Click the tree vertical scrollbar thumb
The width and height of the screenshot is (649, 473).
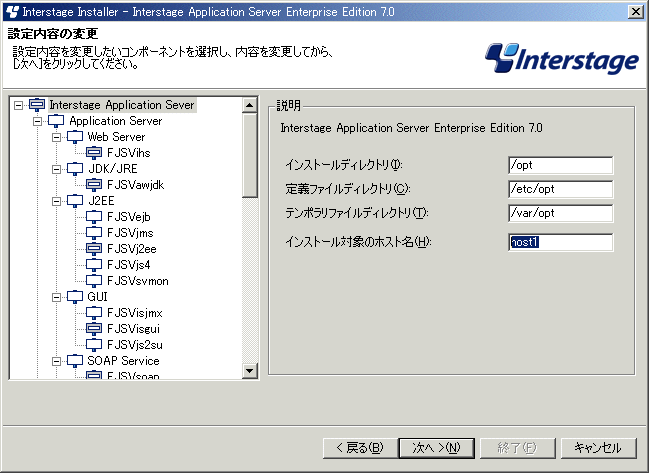coord(249,155)
